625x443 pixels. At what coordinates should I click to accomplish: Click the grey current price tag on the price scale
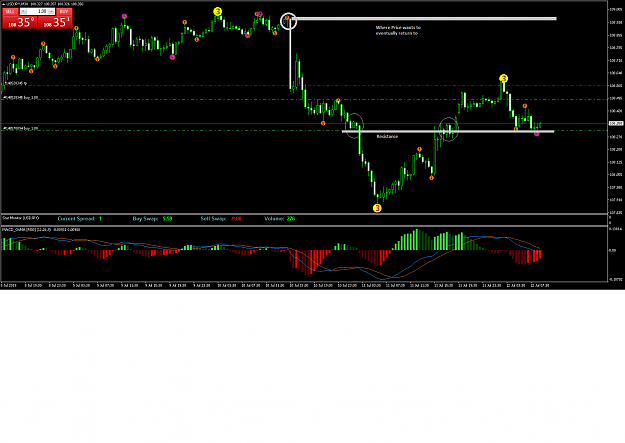pos(616,124)
